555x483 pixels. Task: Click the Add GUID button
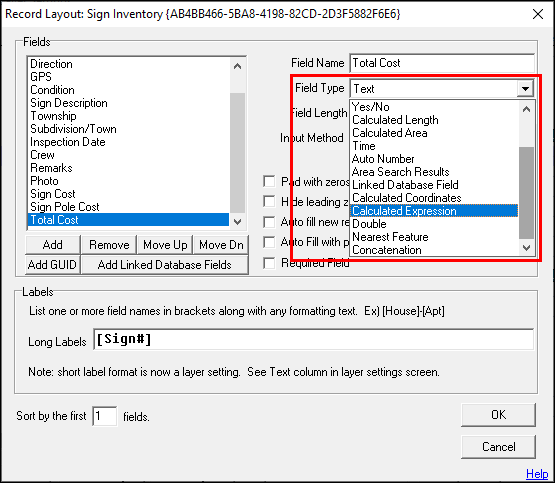coord(53,265)
